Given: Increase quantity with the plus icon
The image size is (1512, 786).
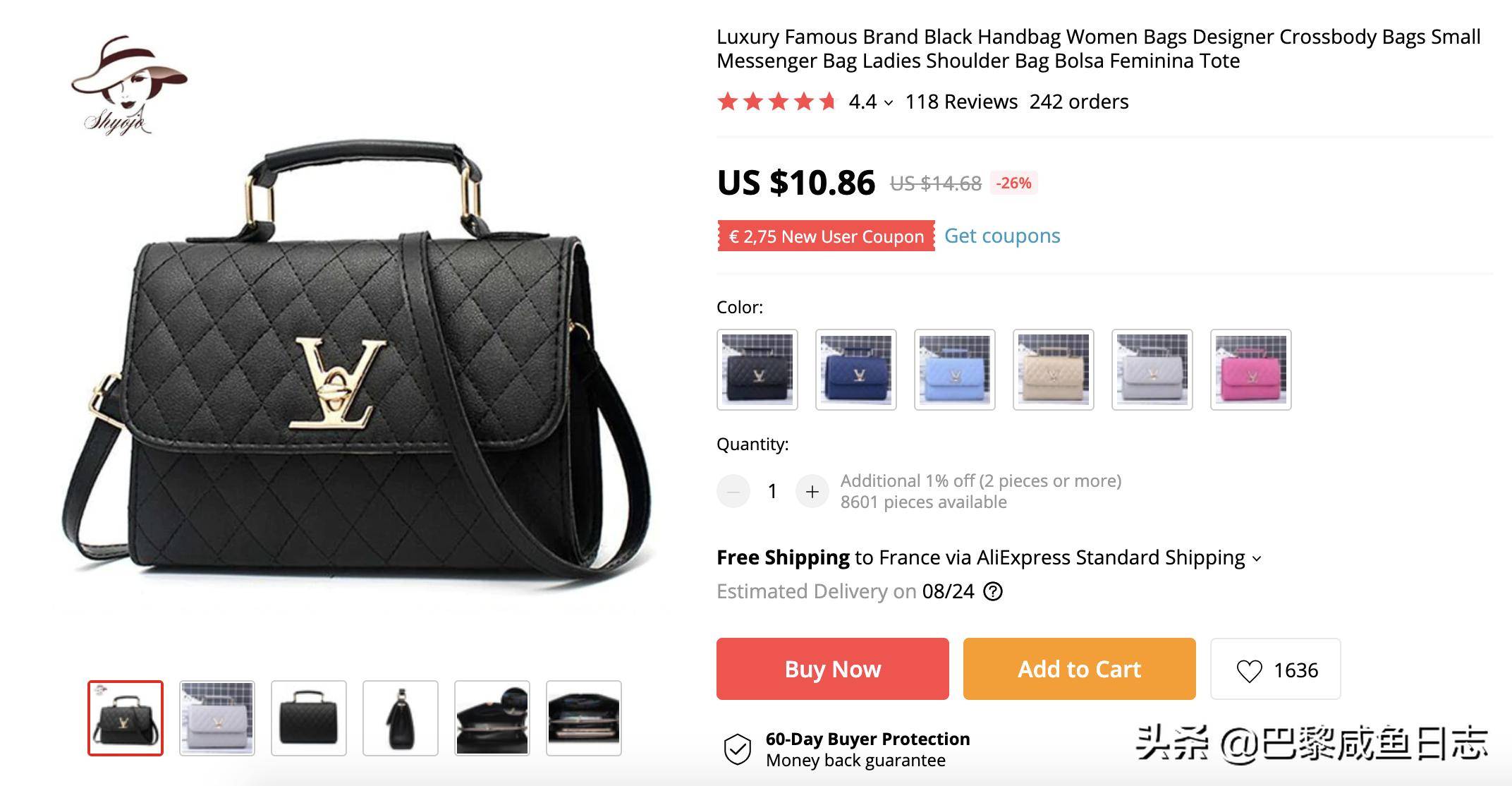Looking at the screenshot, I should tap(812, 491).
